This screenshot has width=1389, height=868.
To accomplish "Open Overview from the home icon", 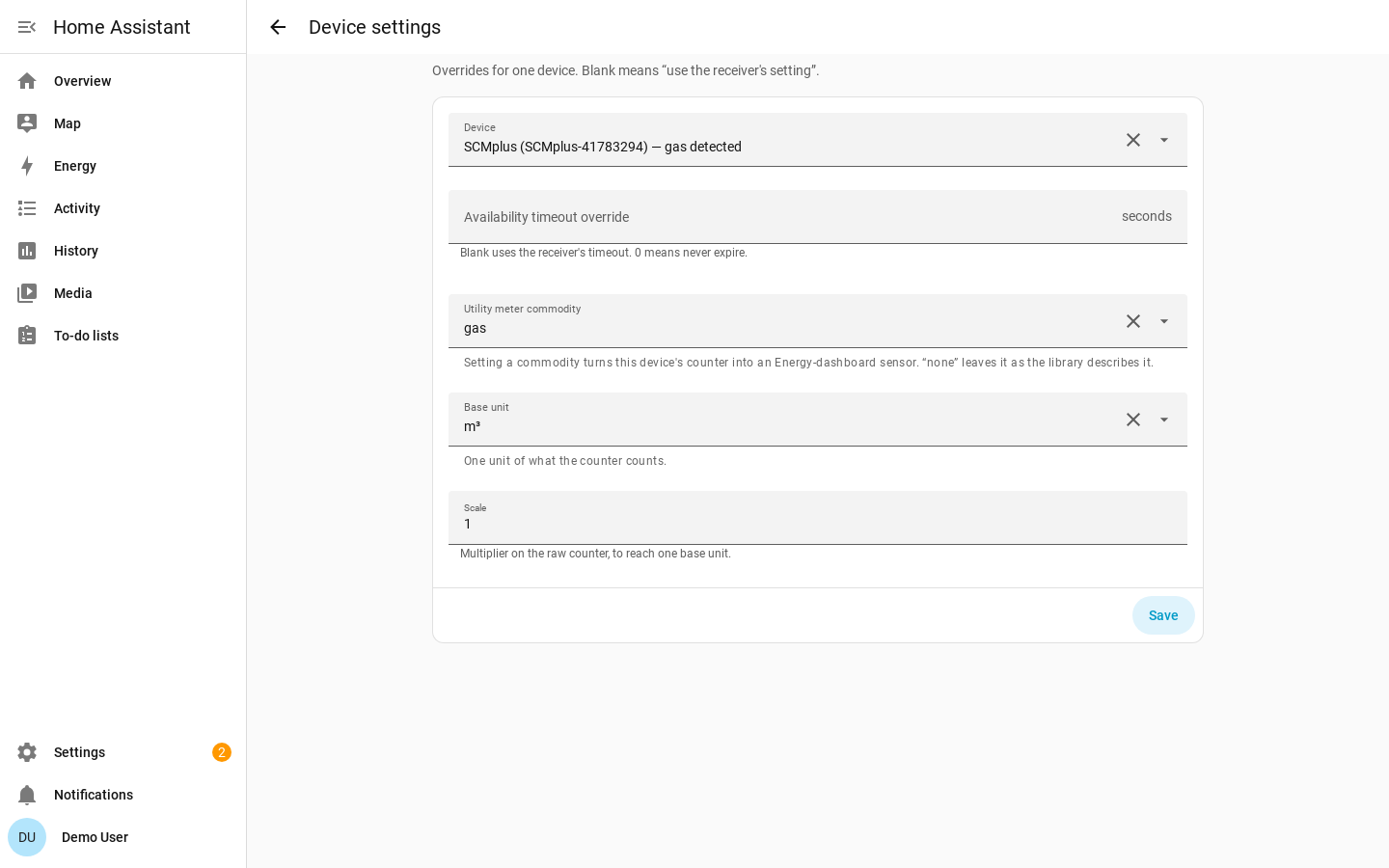I will click(27, 81).
